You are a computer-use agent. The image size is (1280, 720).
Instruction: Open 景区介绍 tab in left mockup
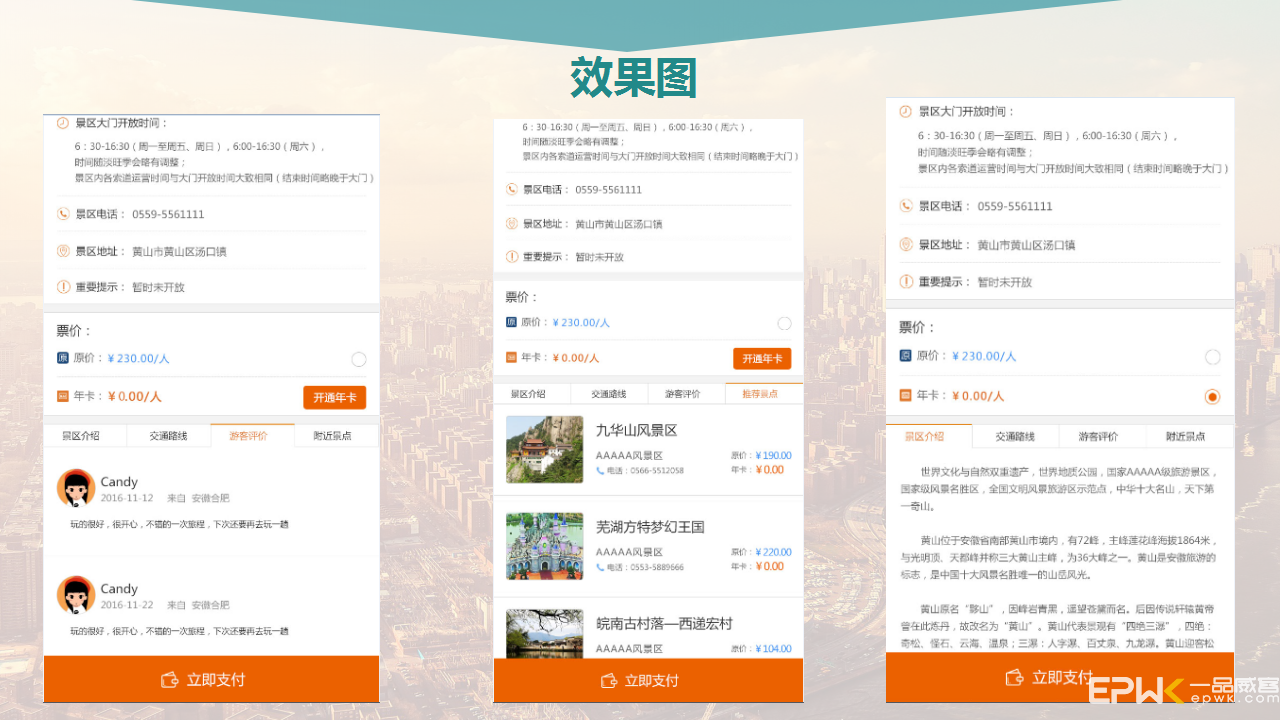coord(85,436)
